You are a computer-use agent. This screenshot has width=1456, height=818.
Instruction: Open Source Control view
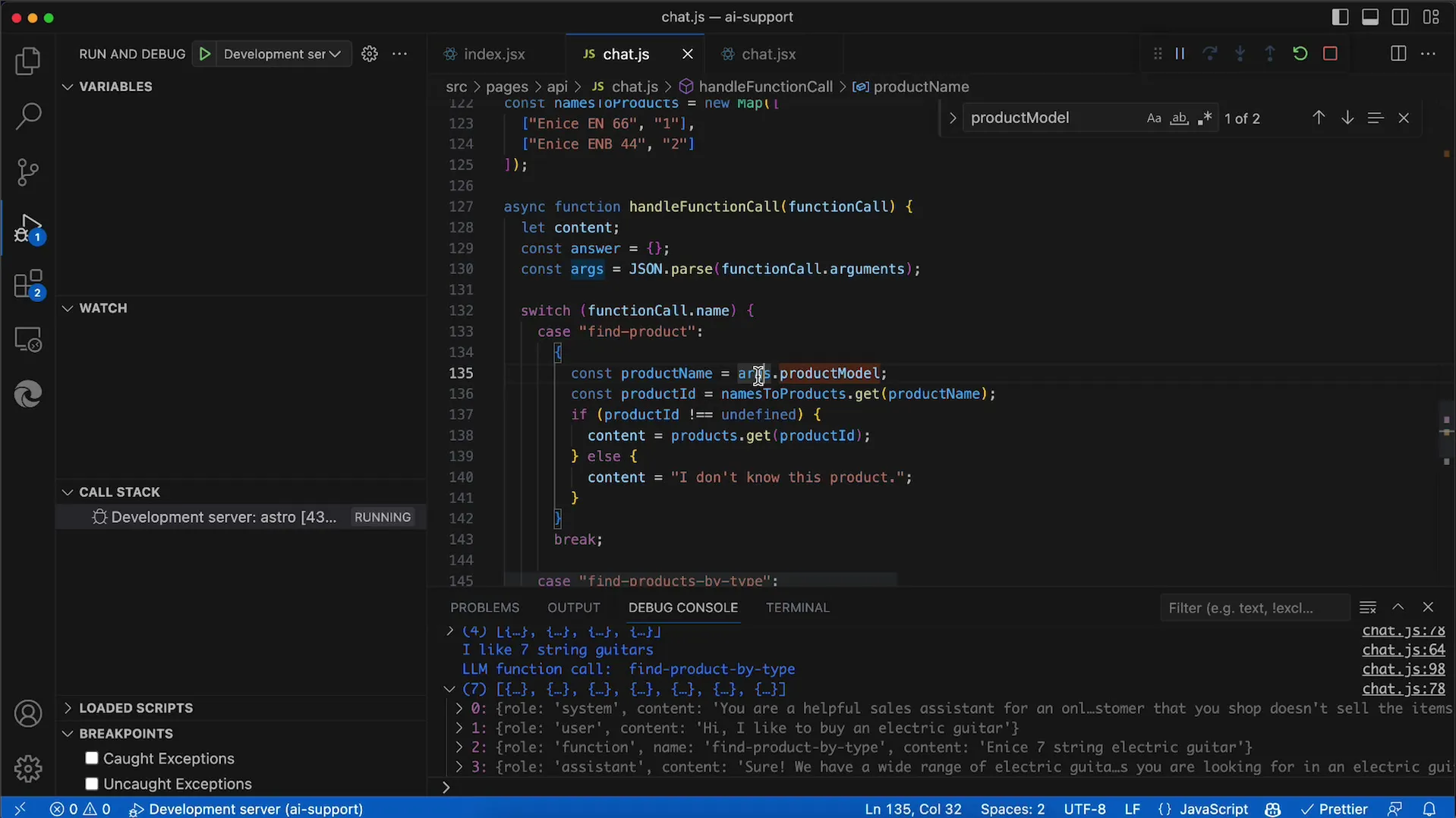28,172
